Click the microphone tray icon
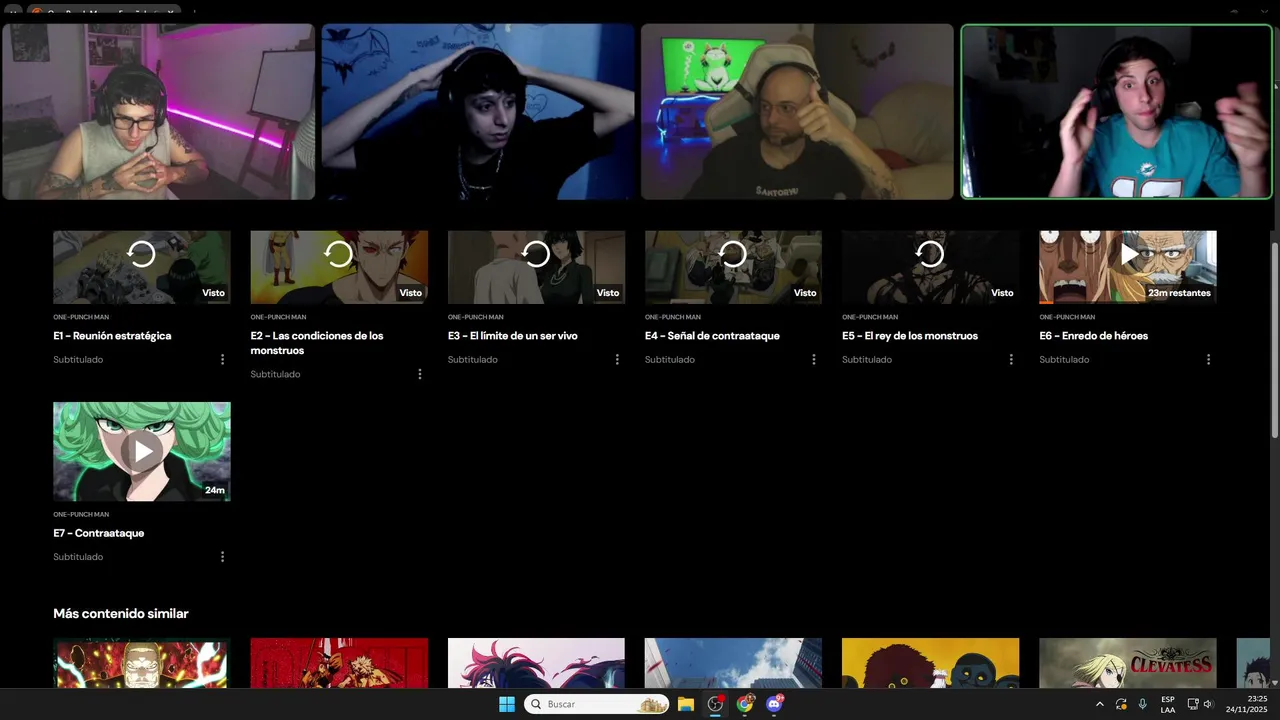 (x=1143, y=704)
